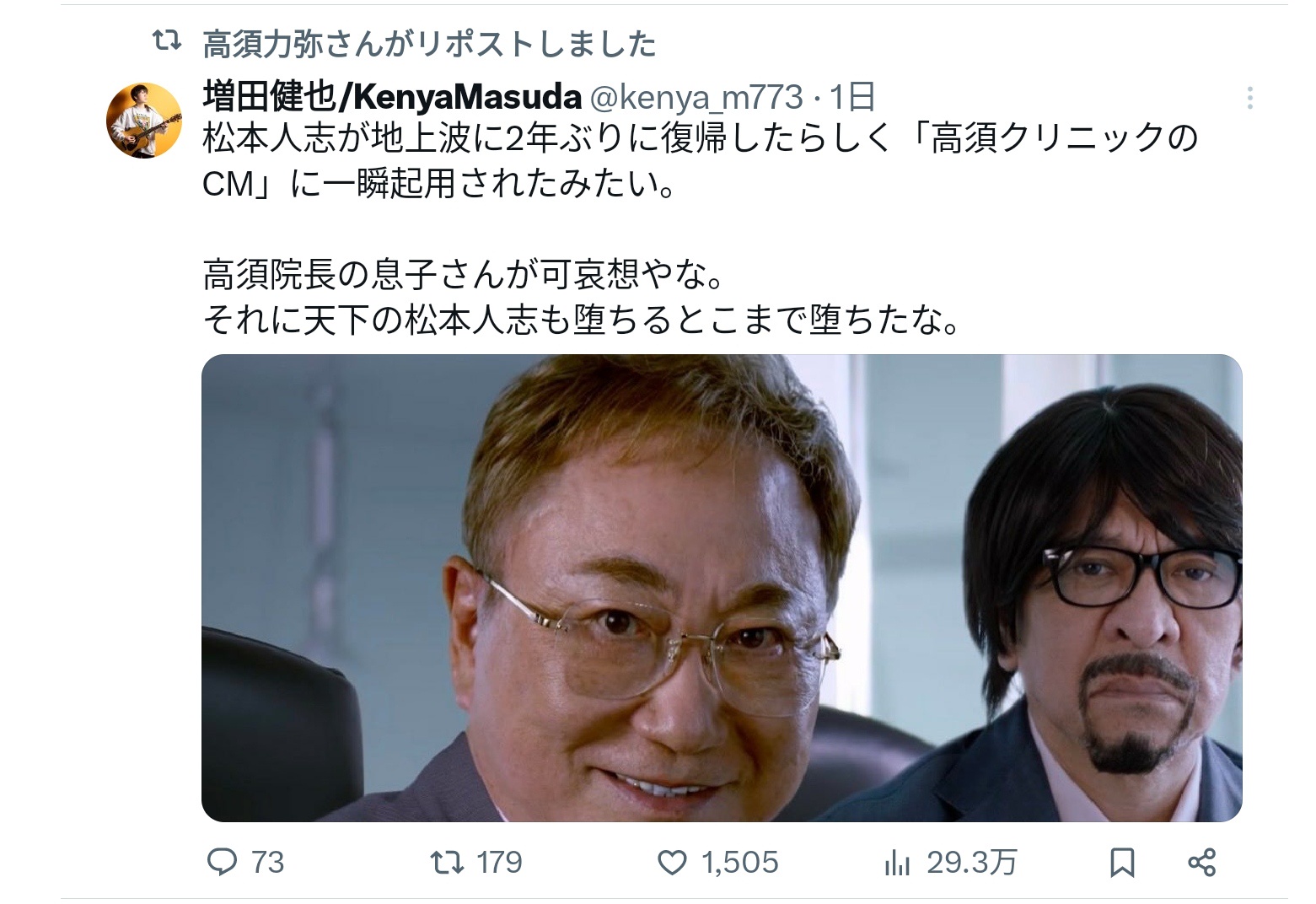Repost this tweet using the arrows icon
Screen dimensions: 1316x904
coord(446,861)
